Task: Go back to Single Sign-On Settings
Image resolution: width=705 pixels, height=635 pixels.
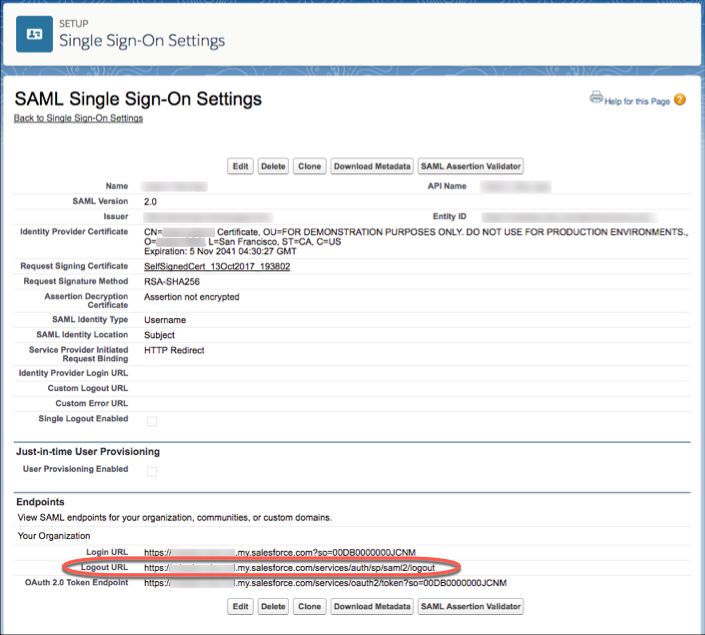Action: tap(78, 118)
